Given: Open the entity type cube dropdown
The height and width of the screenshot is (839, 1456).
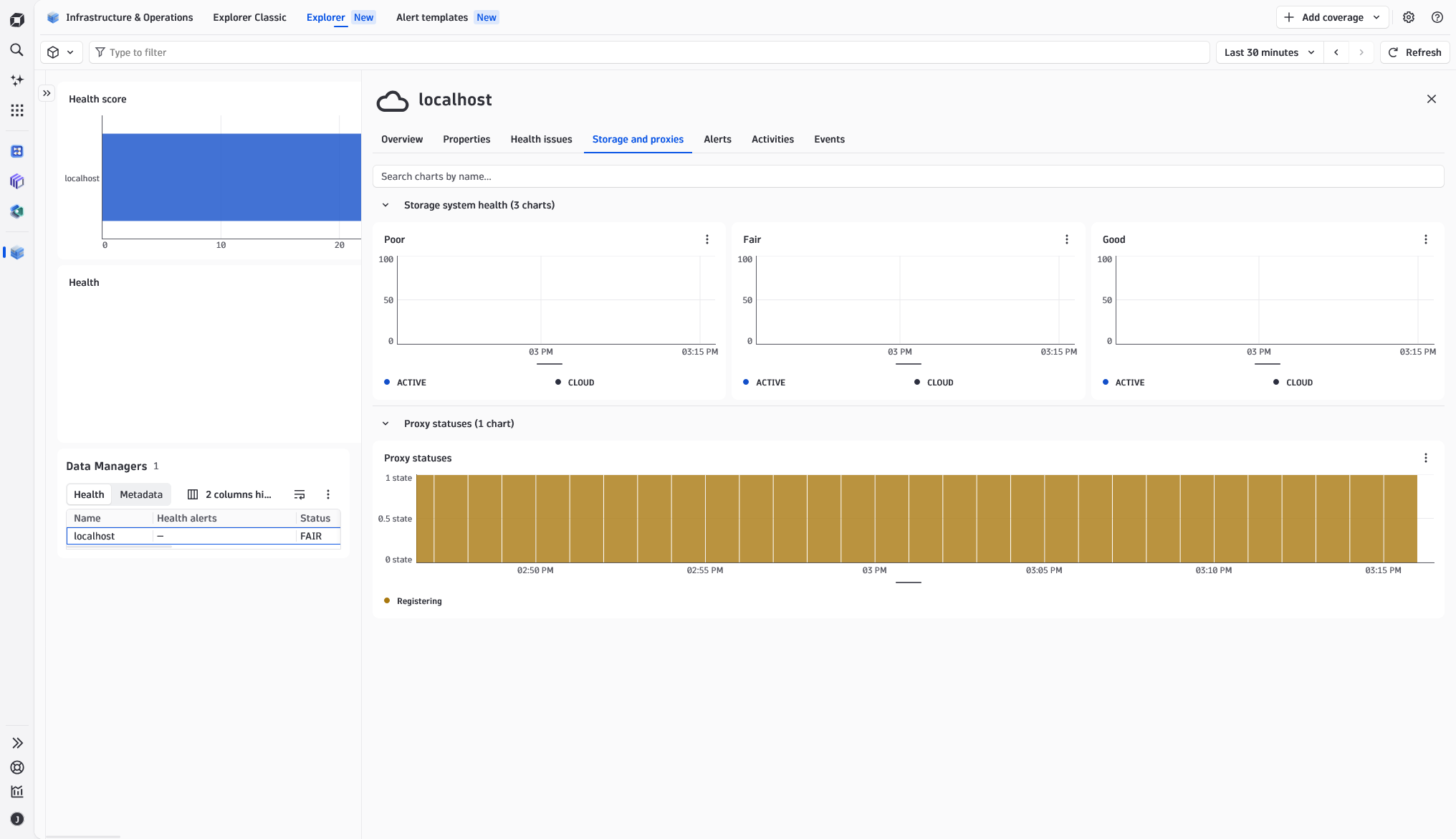Looking at the screenshot, I should 60,52.
